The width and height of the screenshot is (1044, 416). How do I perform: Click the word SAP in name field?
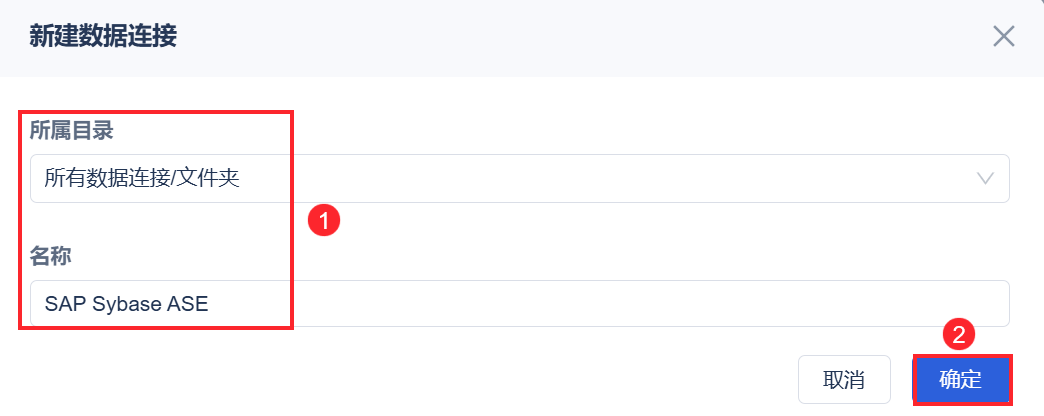tap(65, 304)
